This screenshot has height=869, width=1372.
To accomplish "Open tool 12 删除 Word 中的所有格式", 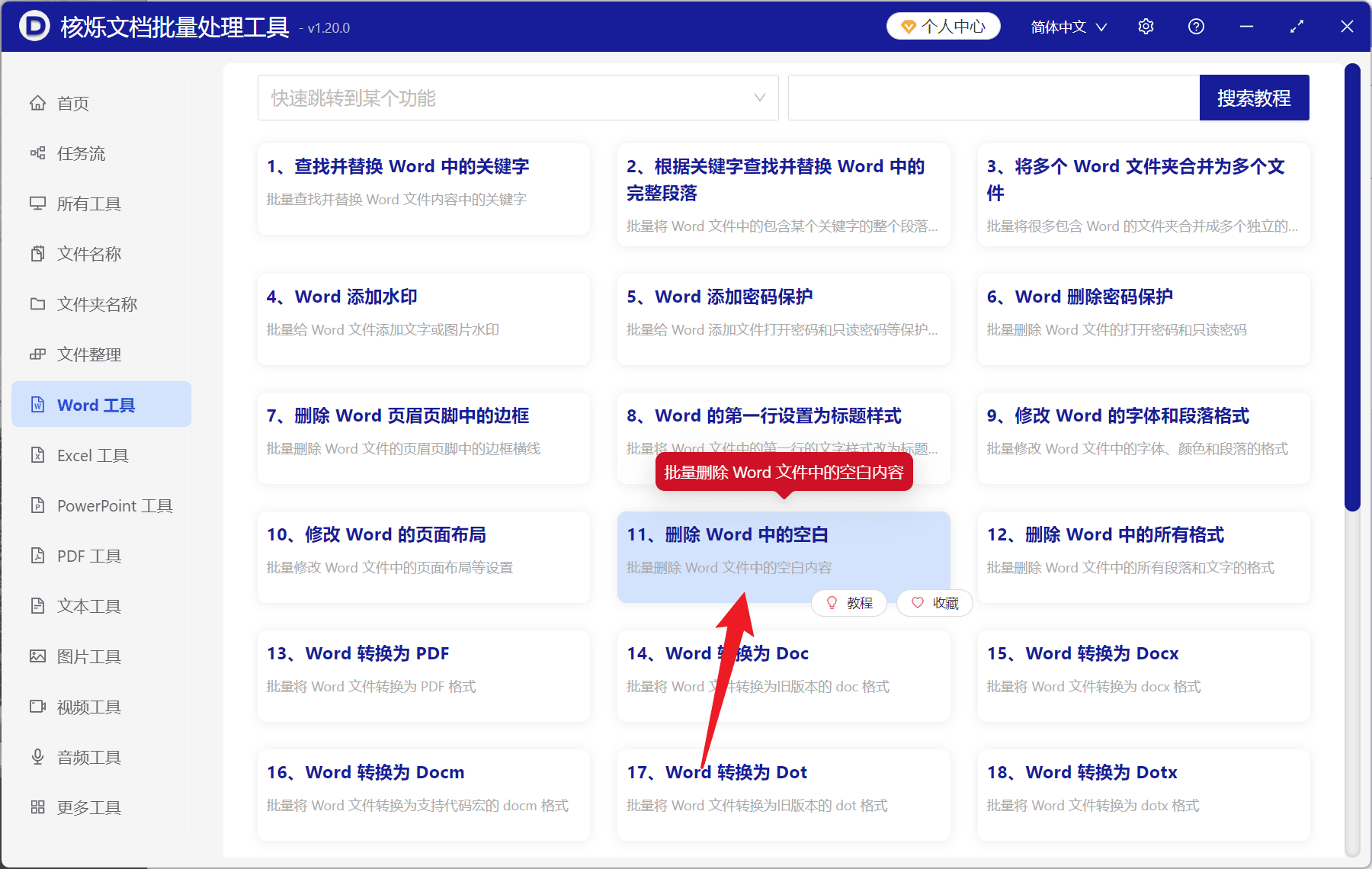I will (1143, 557).
